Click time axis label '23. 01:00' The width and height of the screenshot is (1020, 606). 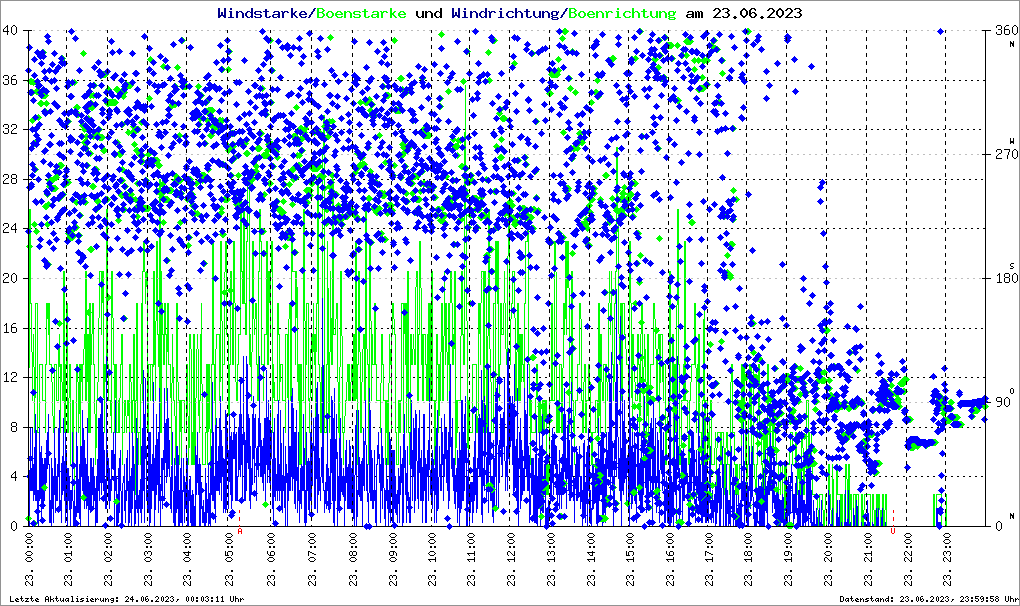[68, 559]
